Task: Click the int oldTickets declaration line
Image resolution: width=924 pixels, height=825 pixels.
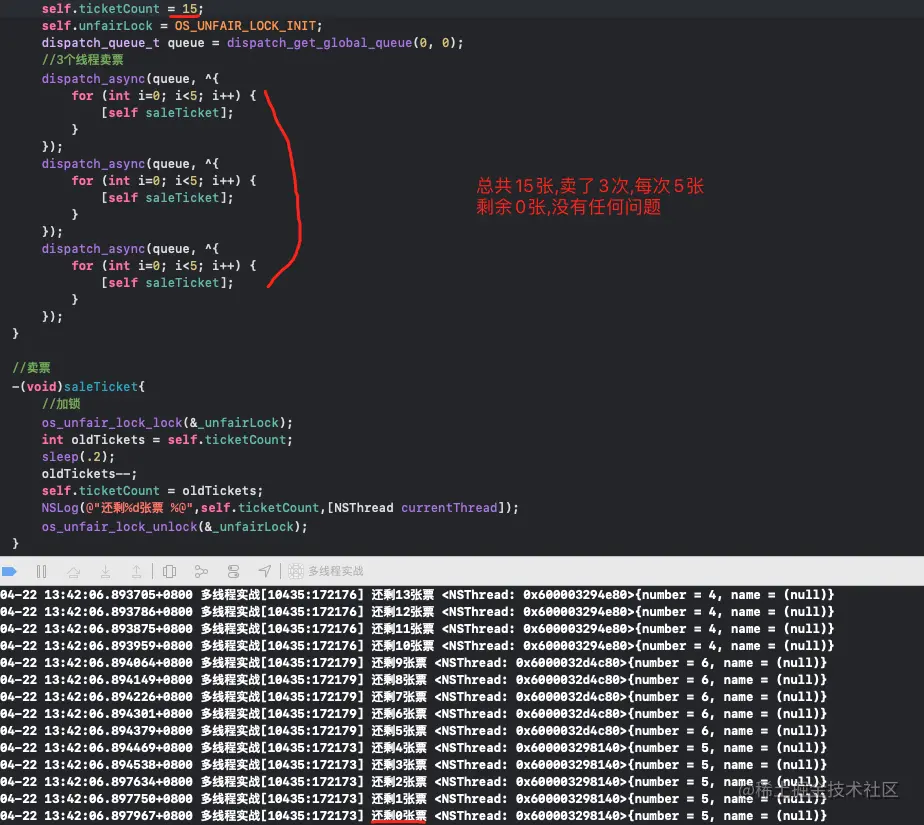Action: point(167,440)
